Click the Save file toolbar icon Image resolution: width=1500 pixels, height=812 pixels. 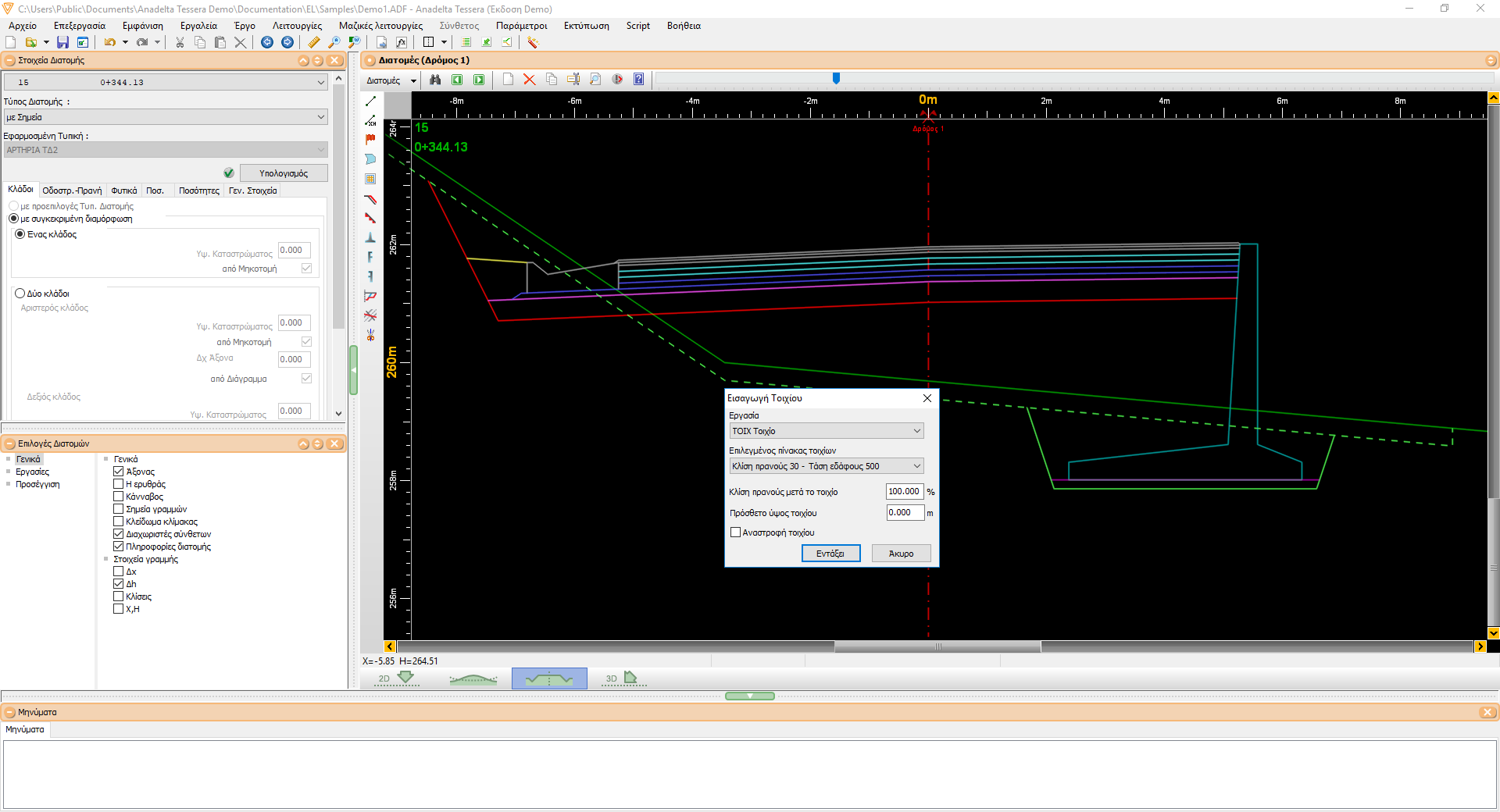point(62,42)
